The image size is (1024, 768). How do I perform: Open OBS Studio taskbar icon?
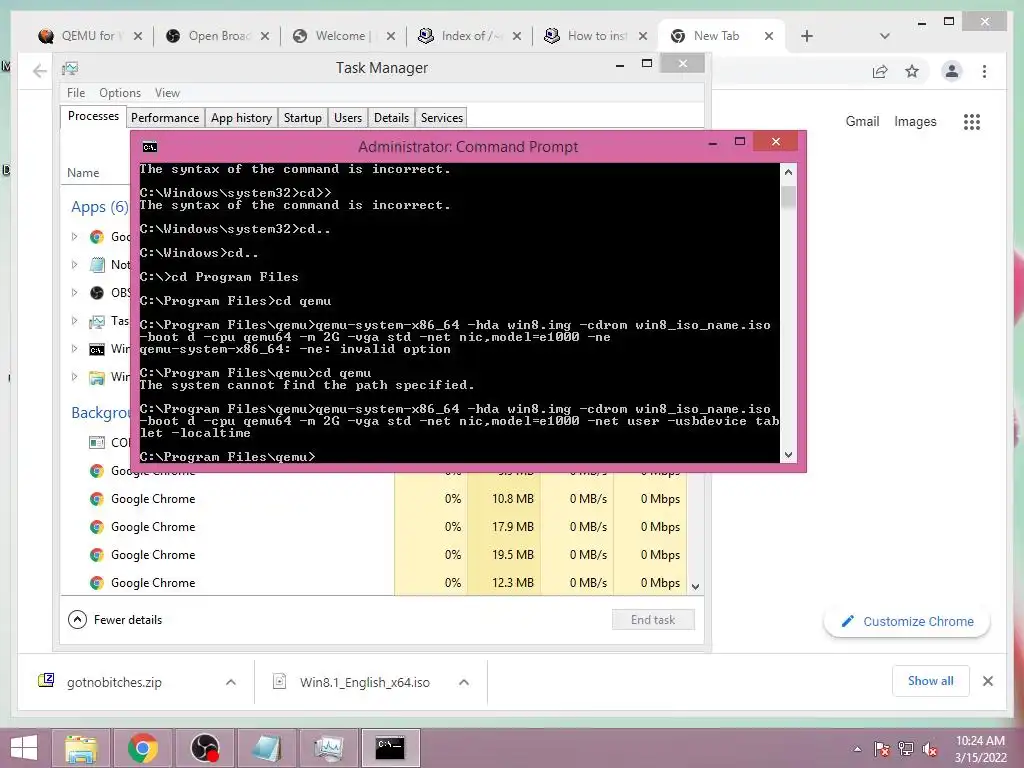click(x=204, y=748)
